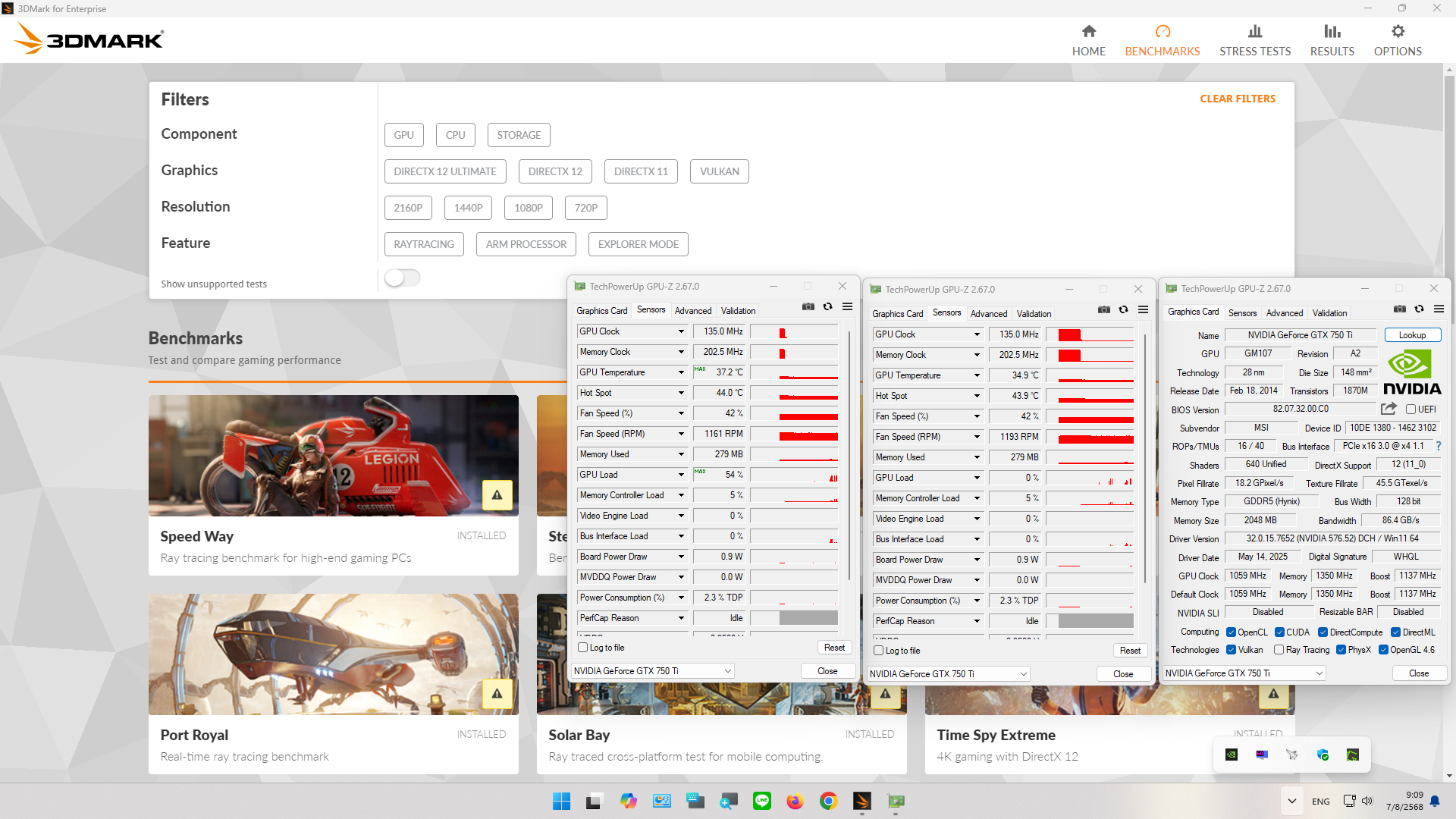
Task: Open the hamburger menu in the rightmost GPU-Z window
Action: 1439,309
